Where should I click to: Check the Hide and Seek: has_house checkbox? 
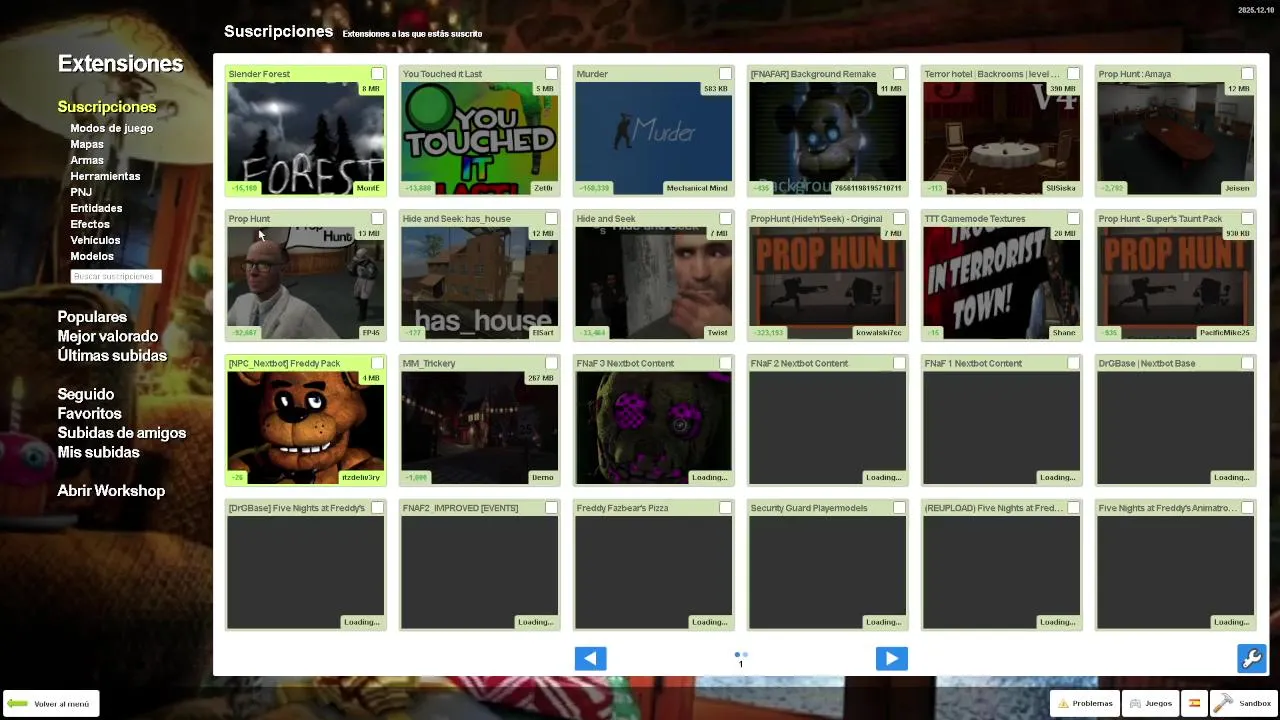click(x=551, y=218)
